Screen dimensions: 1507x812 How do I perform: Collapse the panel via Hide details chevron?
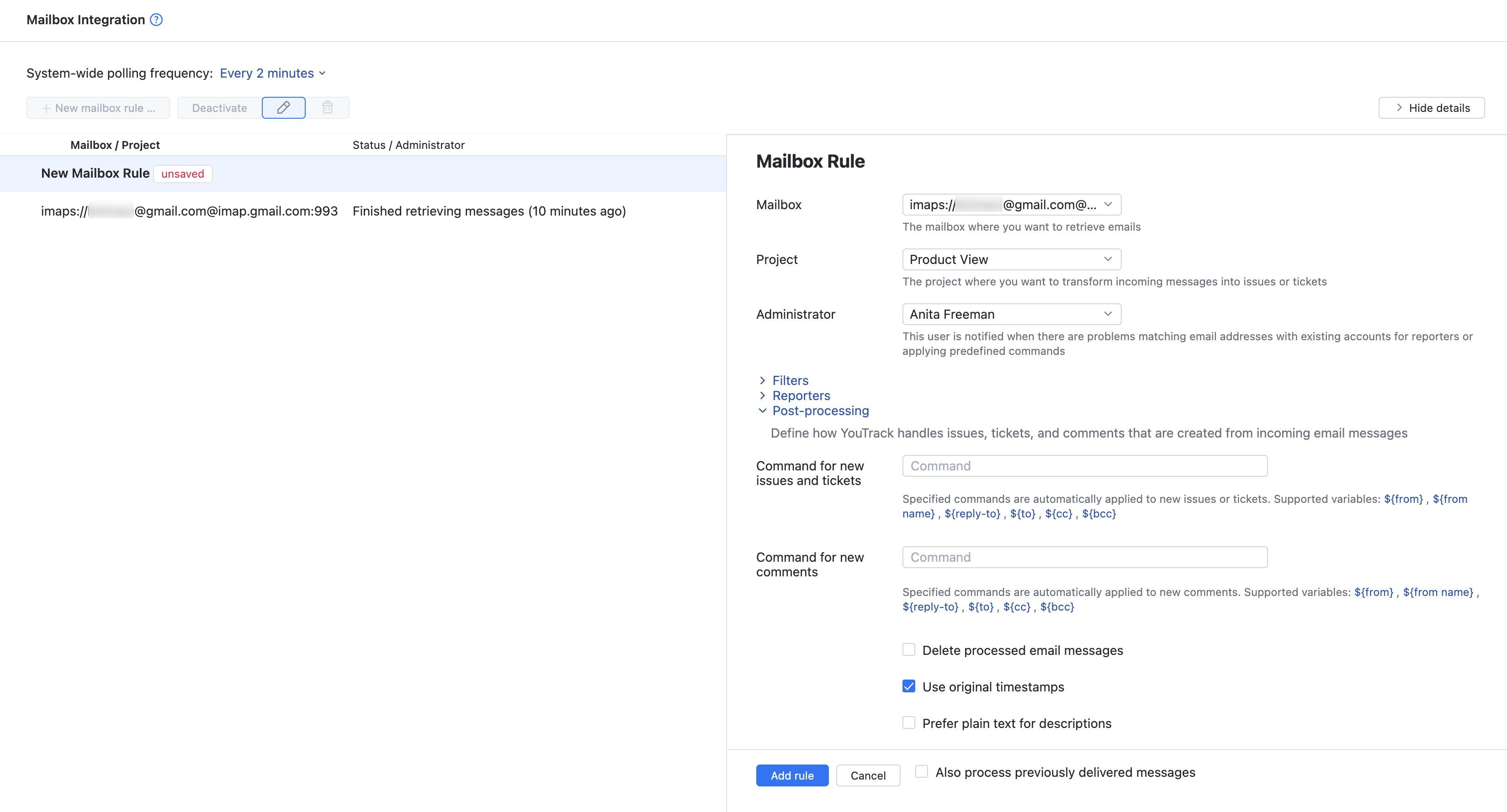1401,108
